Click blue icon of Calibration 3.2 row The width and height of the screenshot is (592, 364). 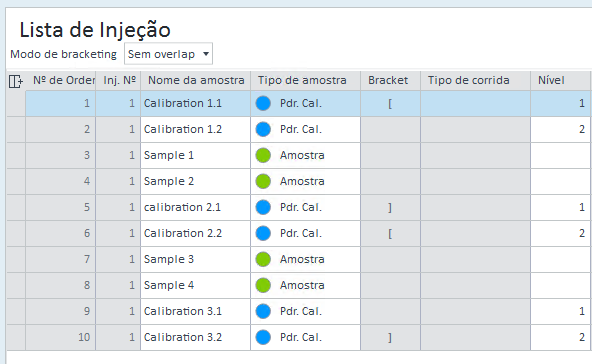(263, 337)
